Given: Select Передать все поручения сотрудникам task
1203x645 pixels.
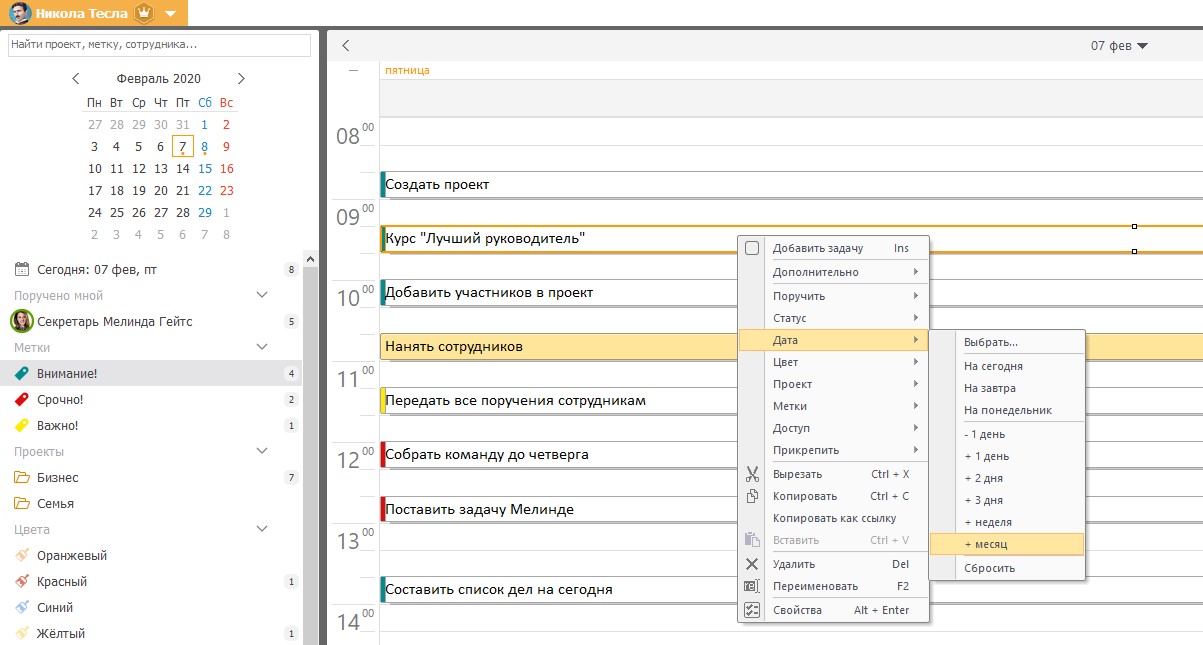Looking at the screenshot, I should 558,401.
